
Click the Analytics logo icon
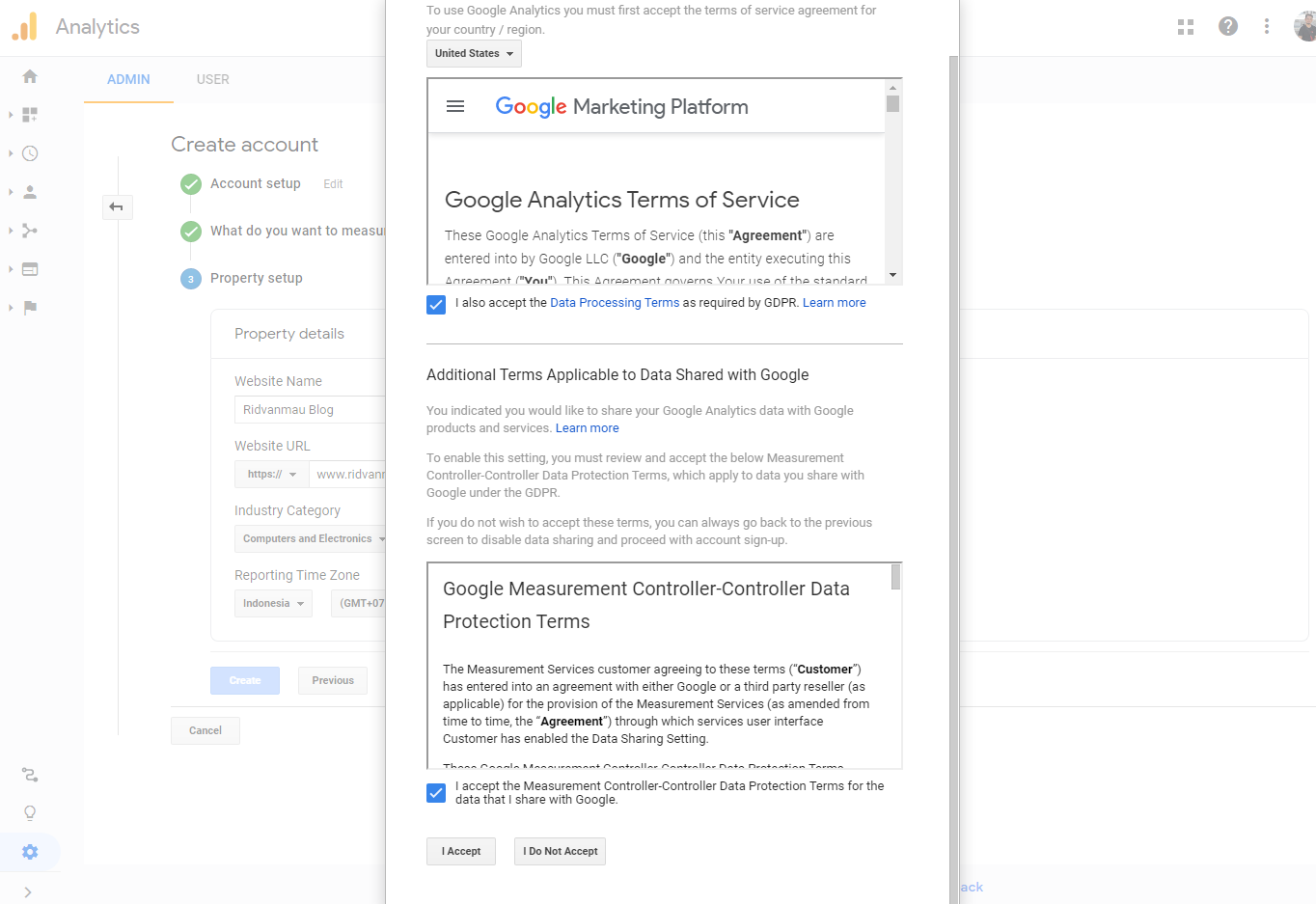pos(24,26)
